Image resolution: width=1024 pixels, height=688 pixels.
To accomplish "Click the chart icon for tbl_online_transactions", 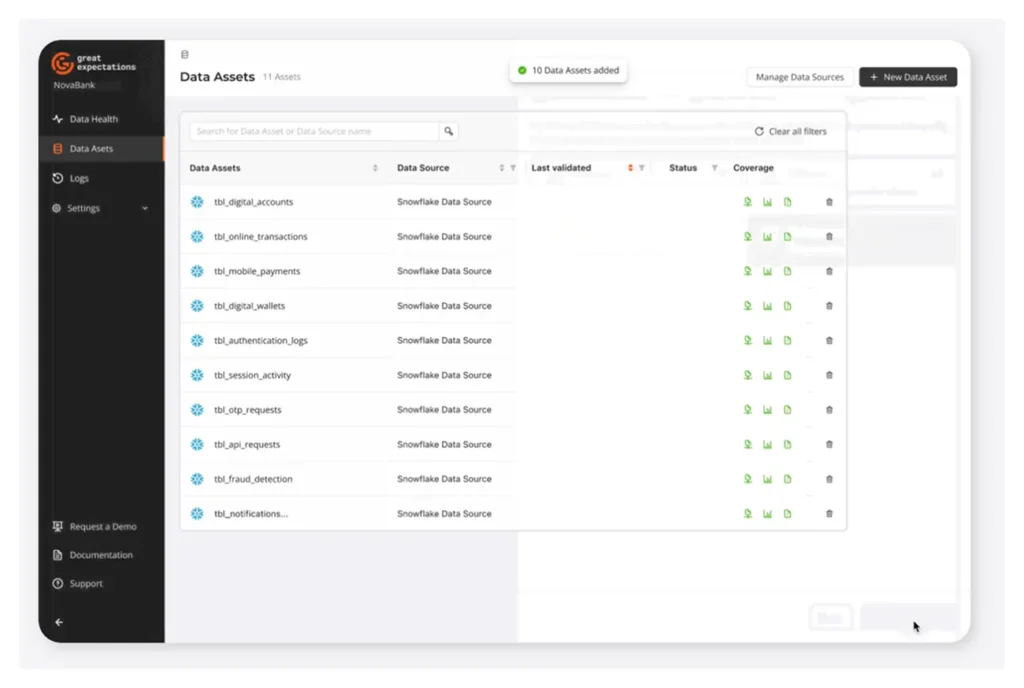I will tap(767, 237).
